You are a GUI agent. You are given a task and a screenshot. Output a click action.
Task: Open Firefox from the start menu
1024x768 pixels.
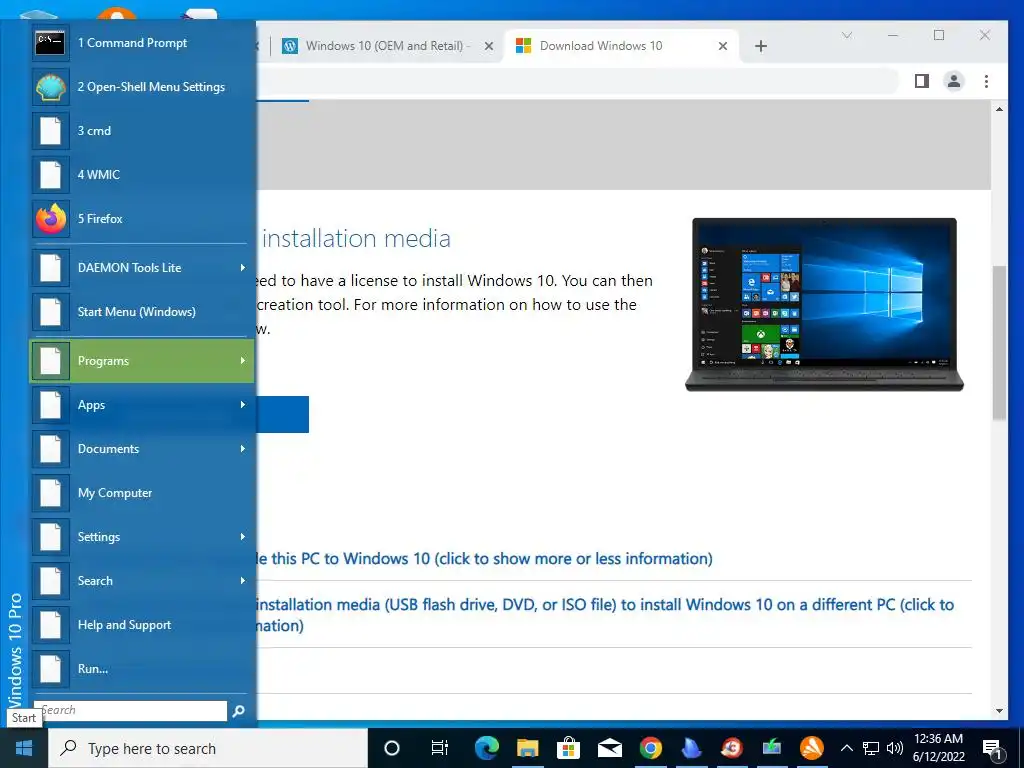click(x=142, y=219)
